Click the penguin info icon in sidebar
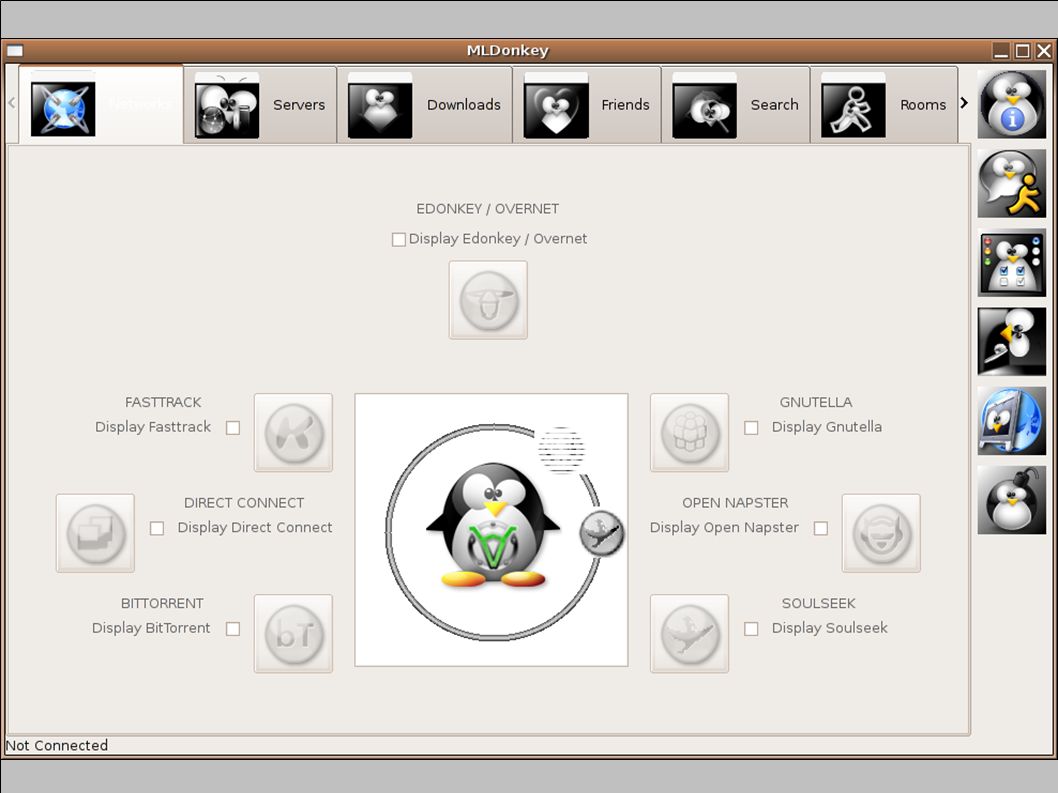This screenshot has height=793, width=1058. [x=1012, y=105]
